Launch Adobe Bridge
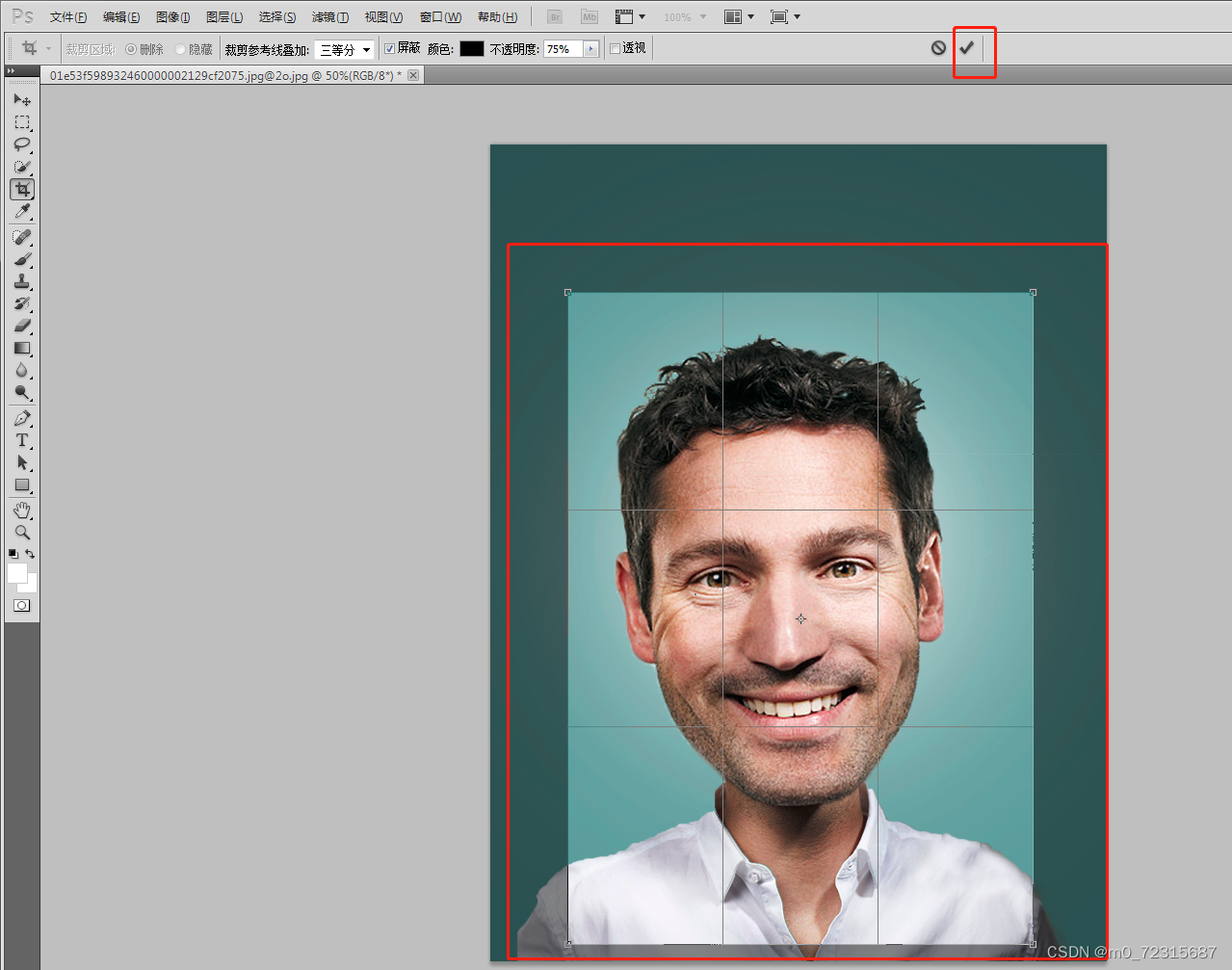The image size is (1232, 970). (555, 17)
